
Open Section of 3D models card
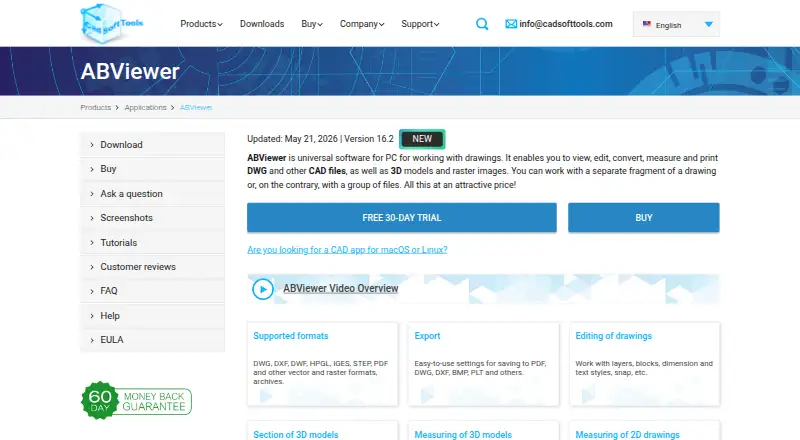coord(322,431)
